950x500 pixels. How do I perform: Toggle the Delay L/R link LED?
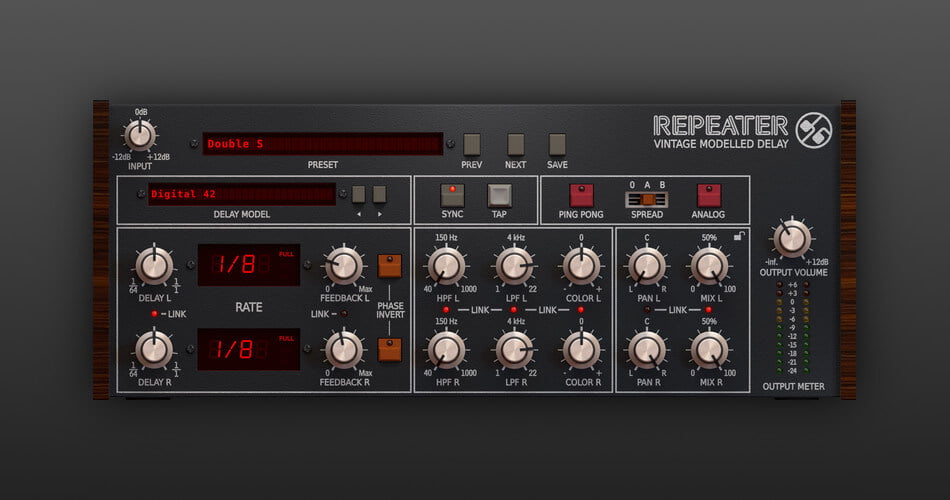tap(154, 314)
